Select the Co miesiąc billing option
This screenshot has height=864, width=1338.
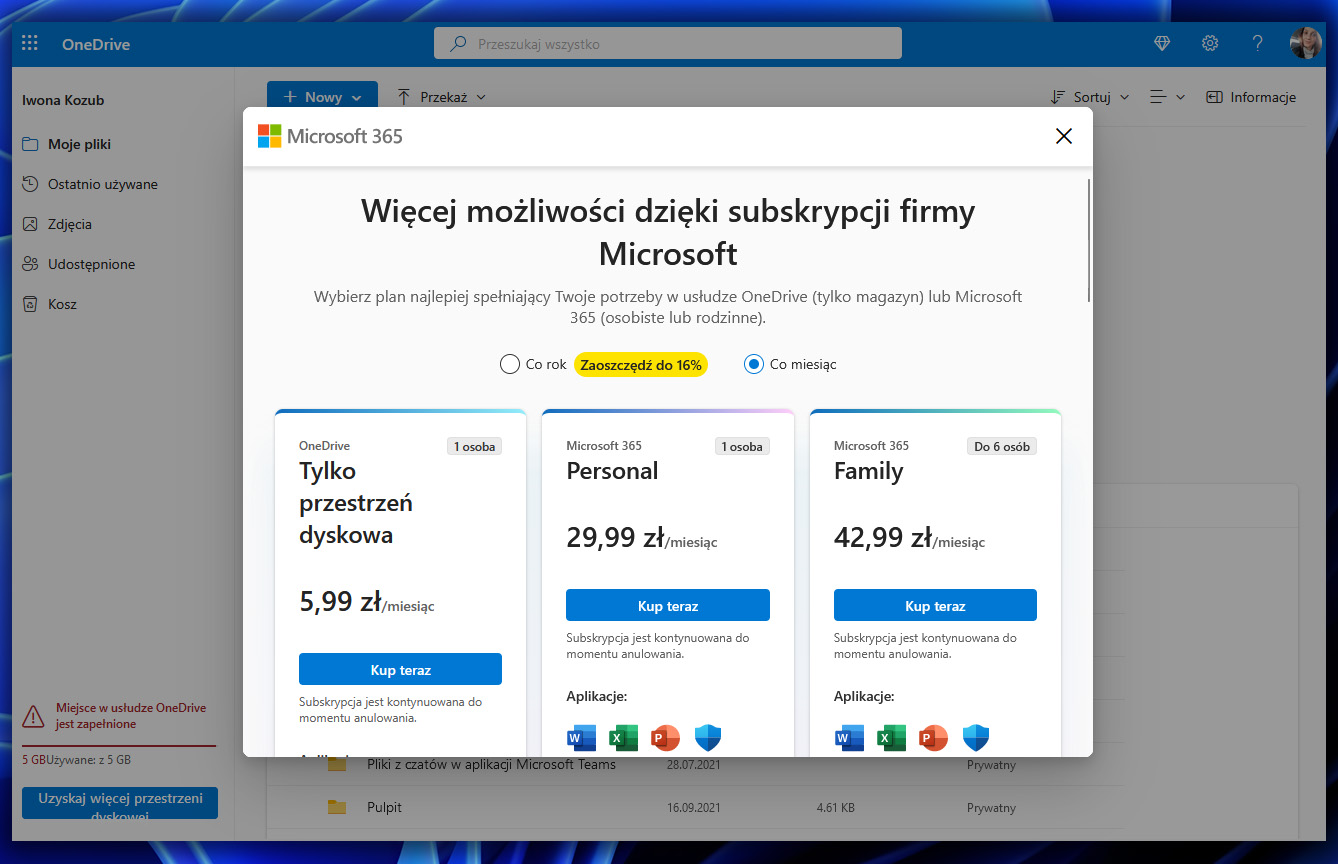pos(754,364)
